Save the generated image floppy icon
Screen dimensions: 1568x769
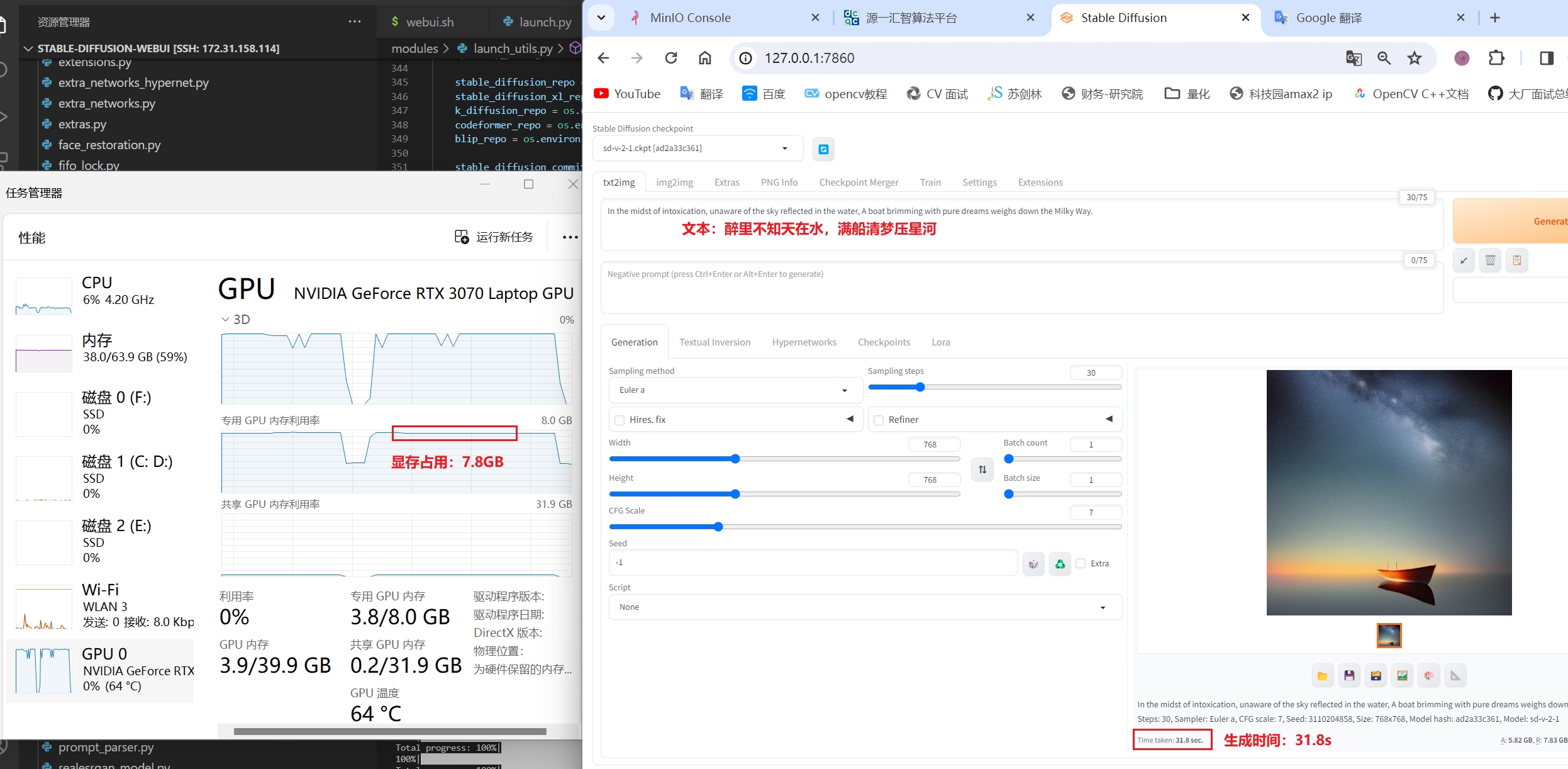pyautogui.click(x=1349, y=676)
